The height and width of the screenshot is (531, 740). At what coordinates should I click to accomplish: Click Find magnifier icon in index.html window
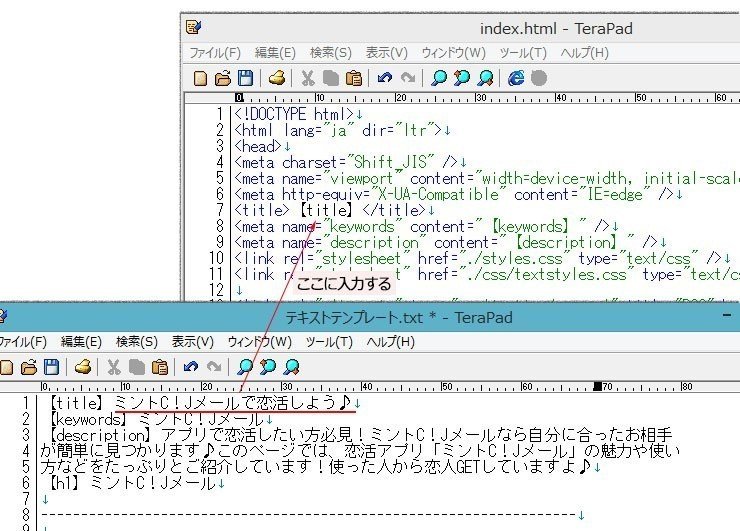pyautogui.click(x=439, y=78)
